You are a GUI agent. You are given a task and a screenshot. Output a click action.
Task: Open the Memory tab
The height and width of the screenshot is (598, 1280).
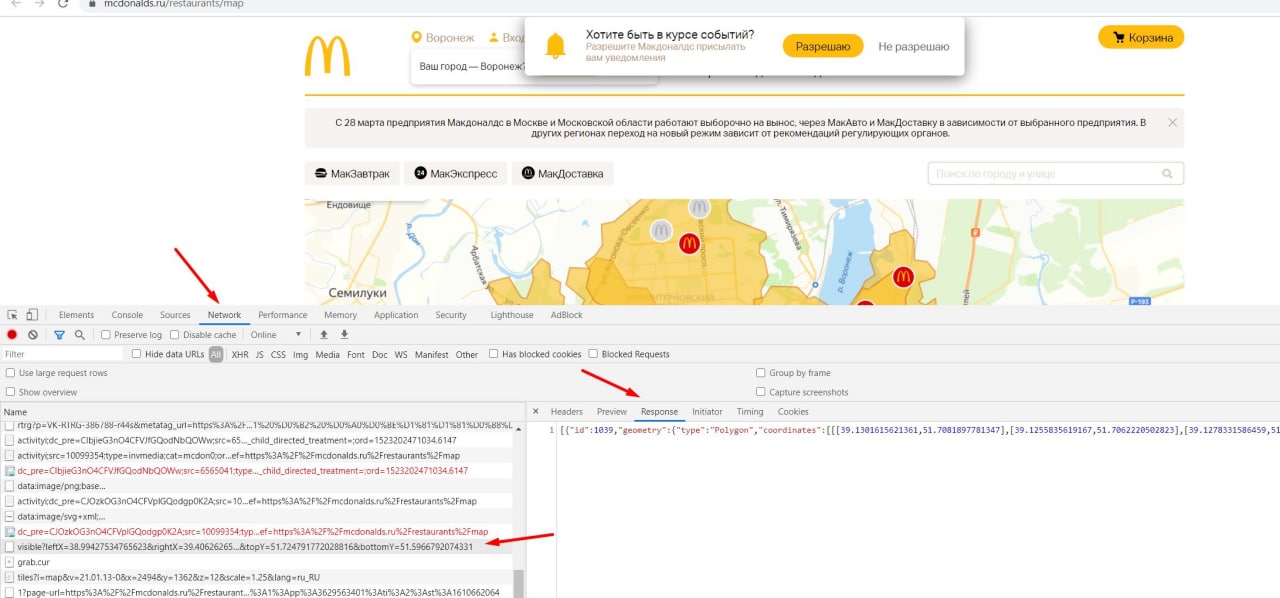340,315
